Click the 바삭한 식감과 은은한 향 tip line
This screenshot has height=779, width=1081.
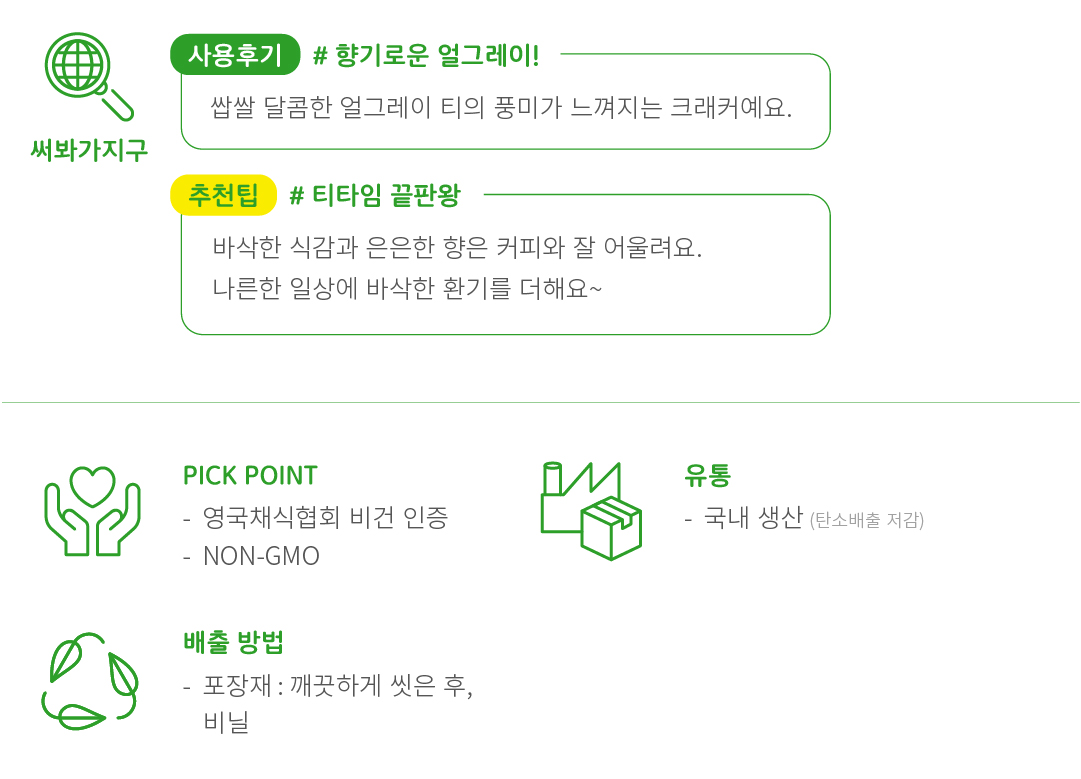(x=457, y=247)
